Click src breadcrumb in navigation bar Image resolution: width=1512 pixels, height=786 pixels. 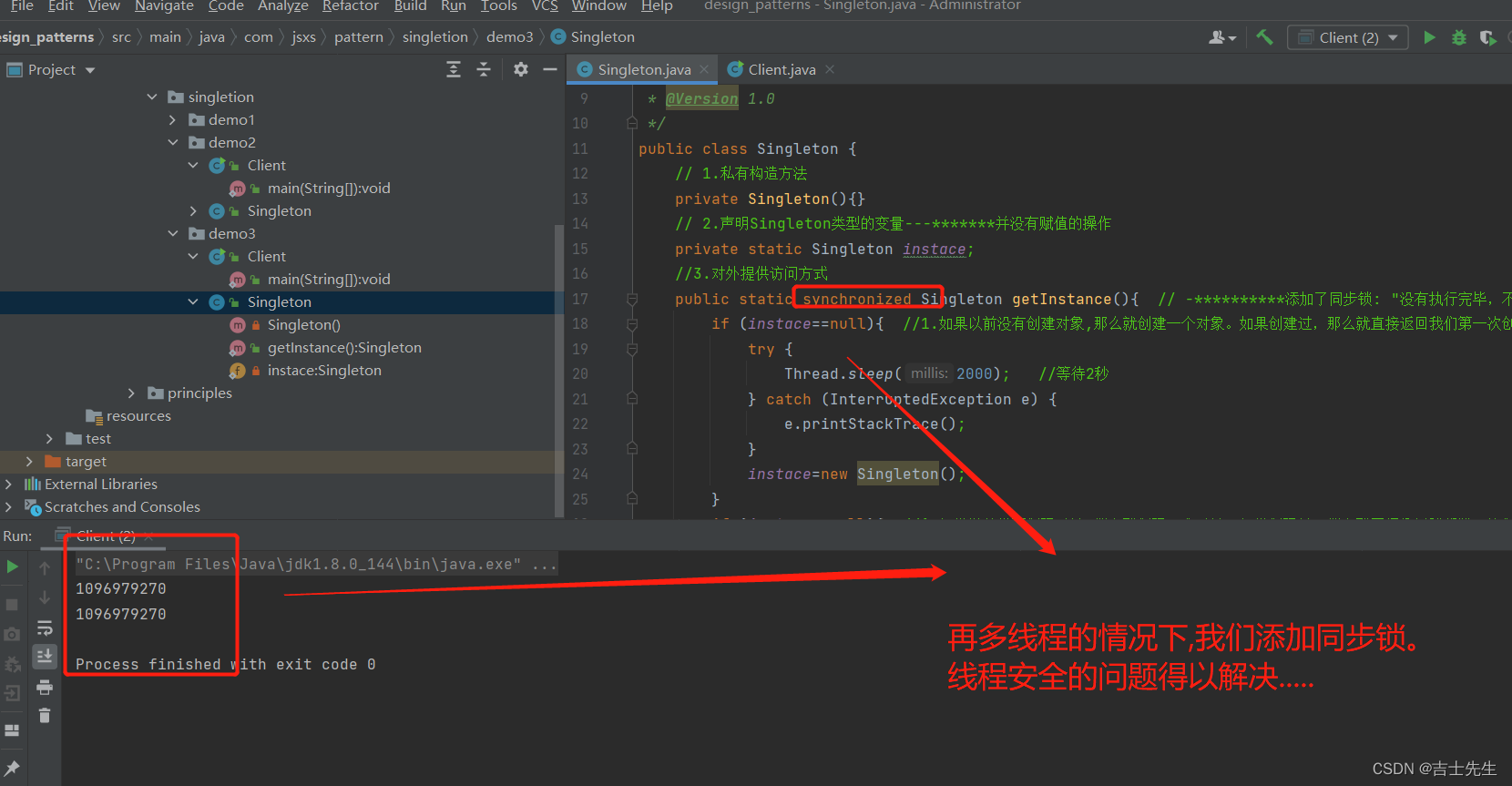(121, 37)
